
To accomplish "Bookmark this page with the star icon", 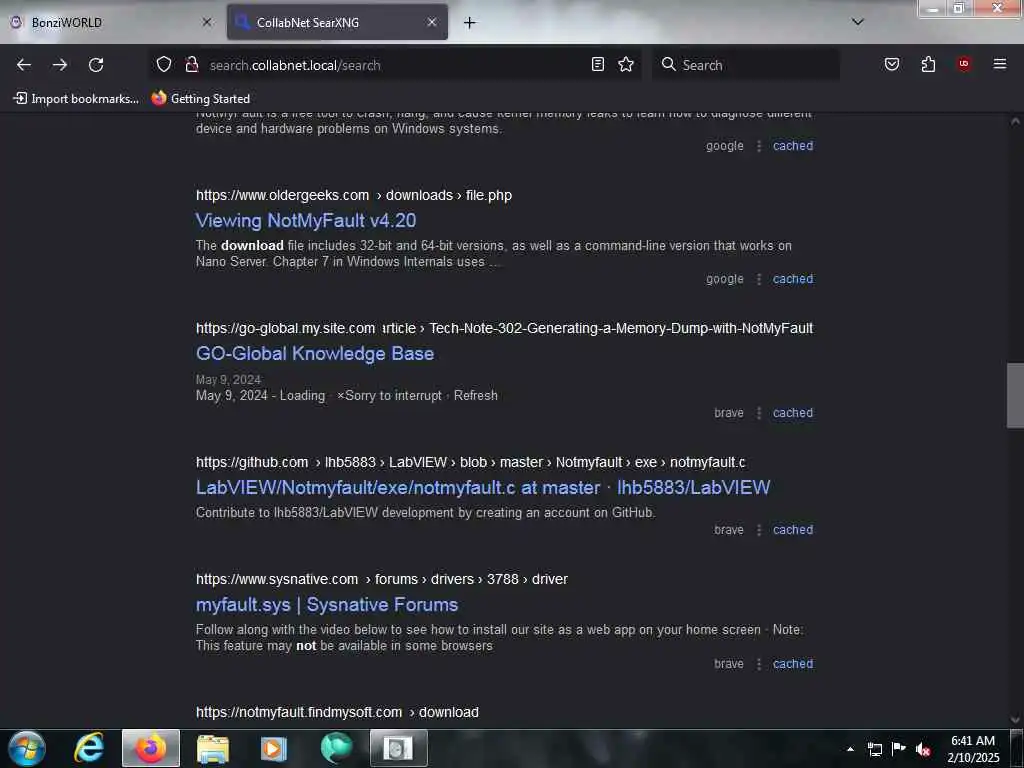I will point(626,64).
